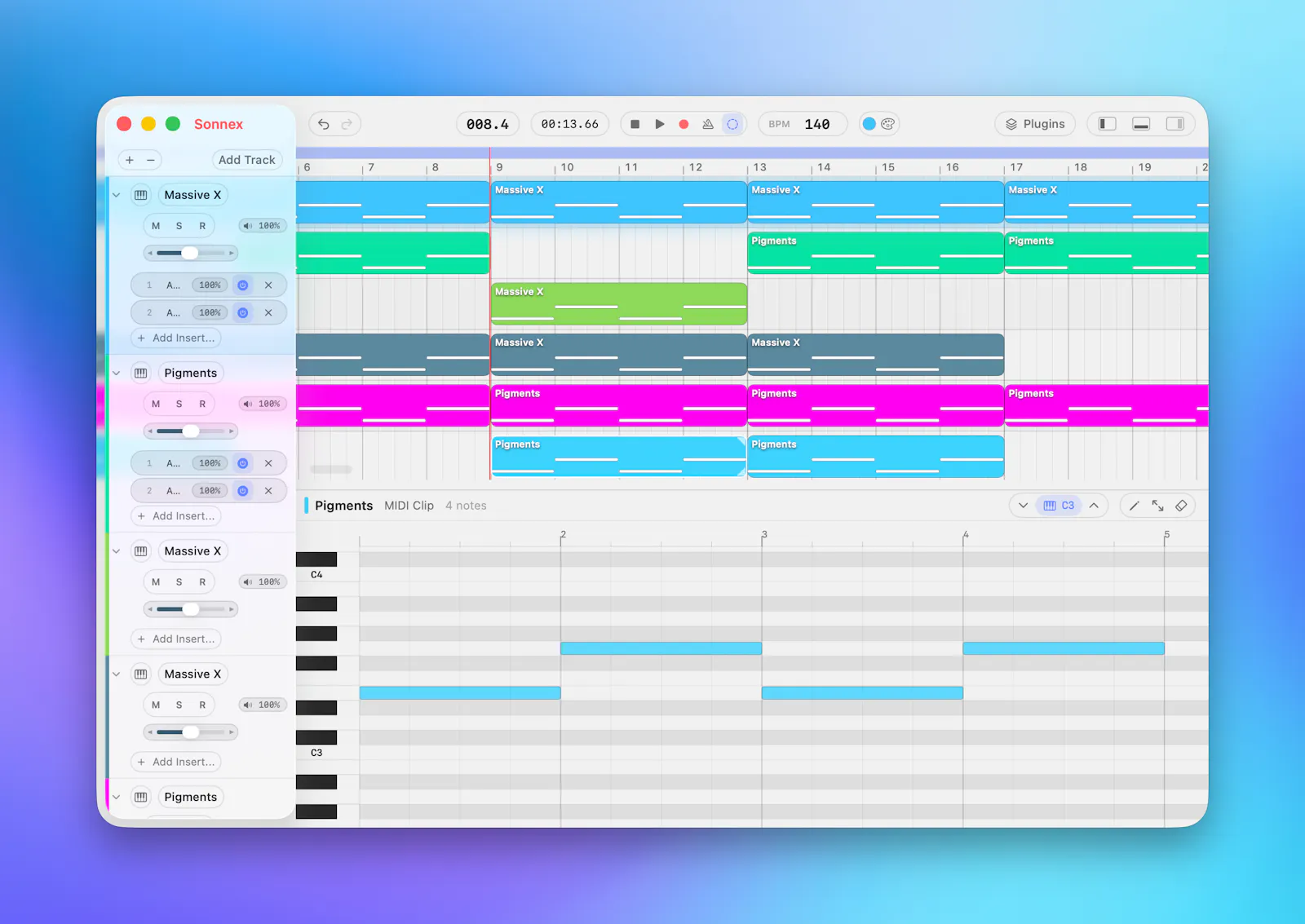Adjust pan slider of first Pigments track

pyautogui.click(x=191, y=431)
